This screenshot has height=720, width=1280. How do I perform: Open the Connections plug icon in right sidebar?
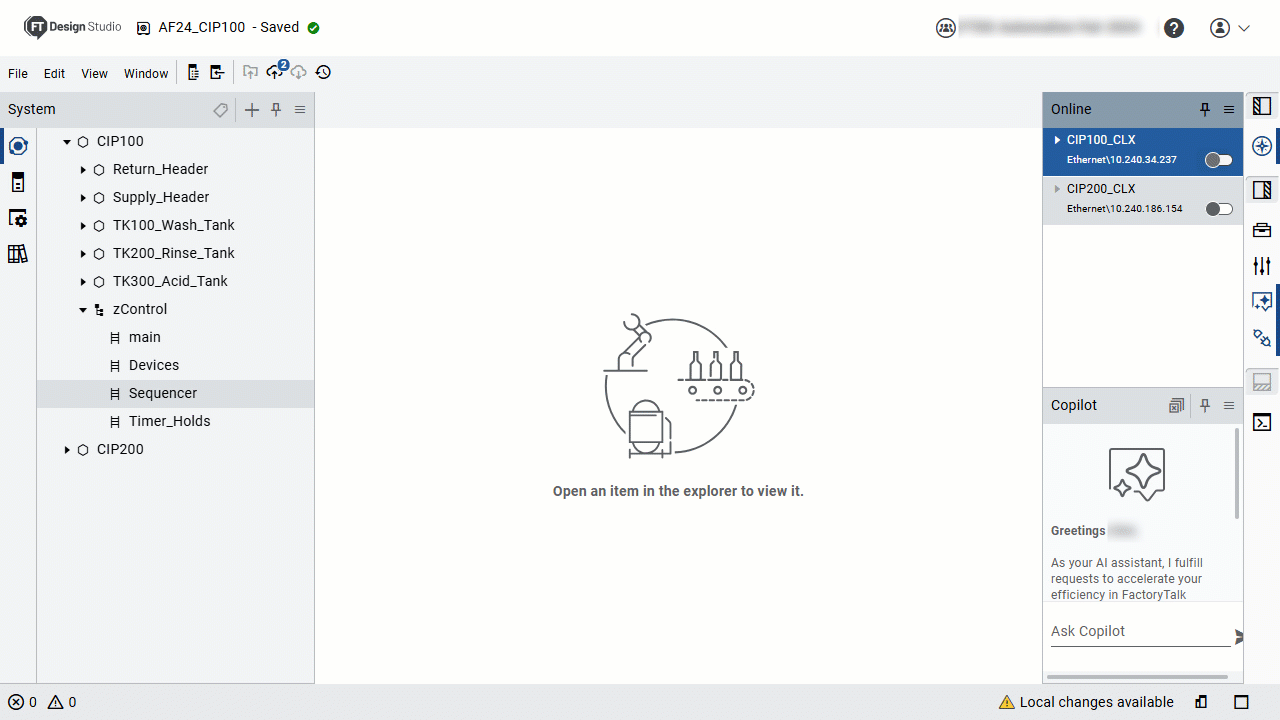(x=1262, y=338)
